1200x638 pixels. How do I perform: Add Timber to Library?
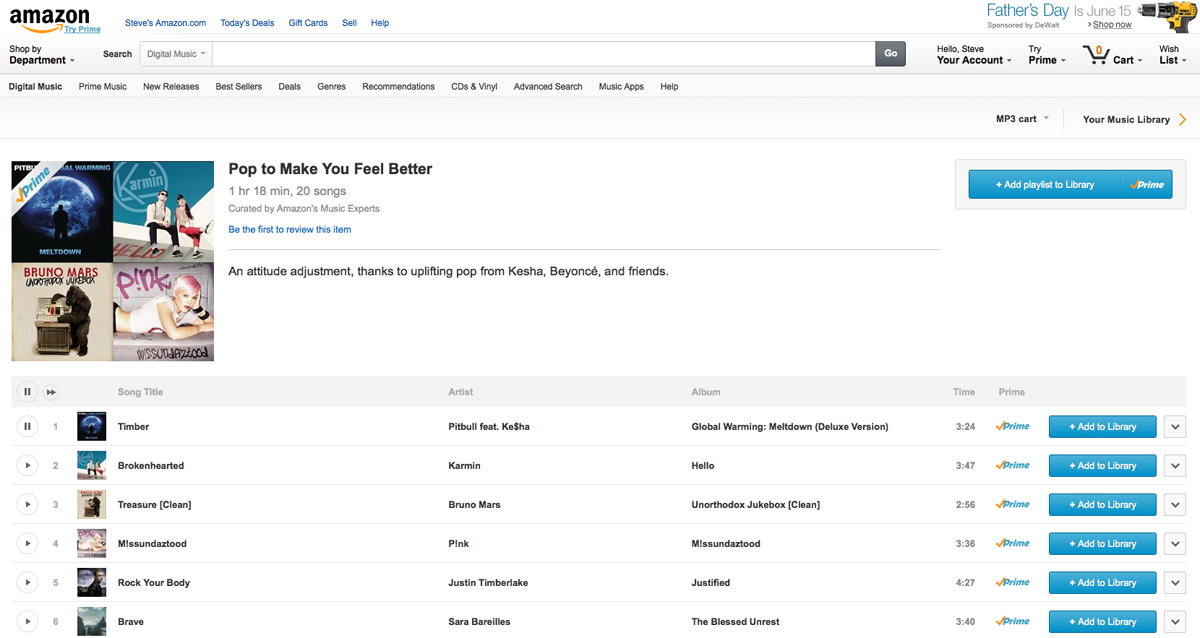pyautogui.click(x=1102, y=427)
